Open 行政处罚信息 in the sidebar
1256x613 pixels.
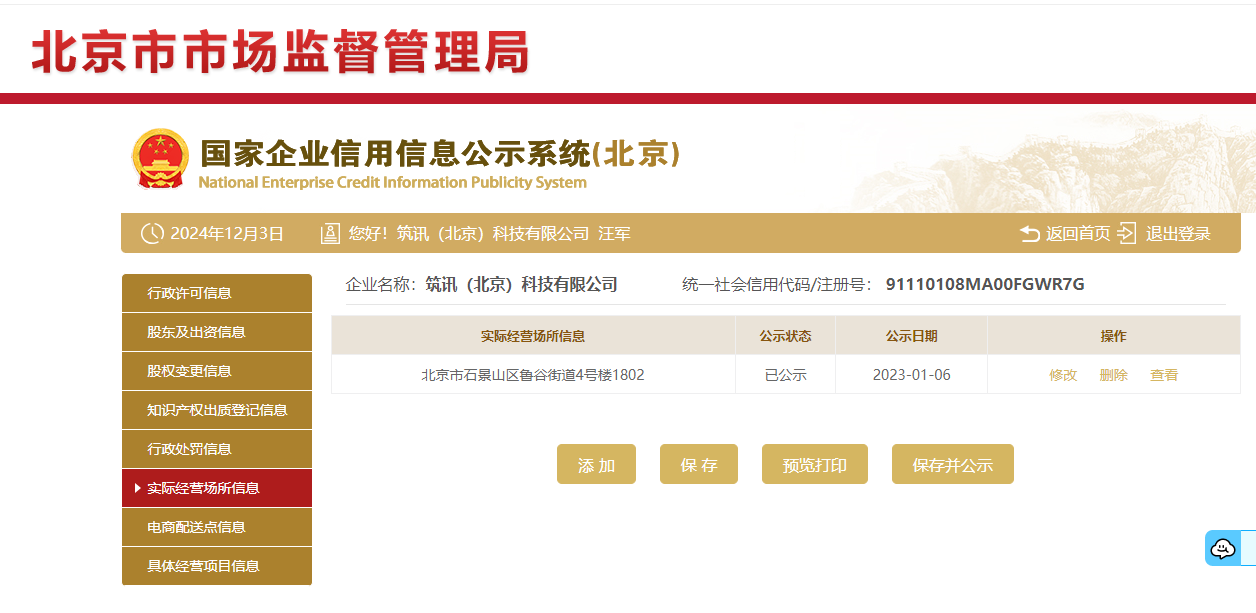click(217, 449)
